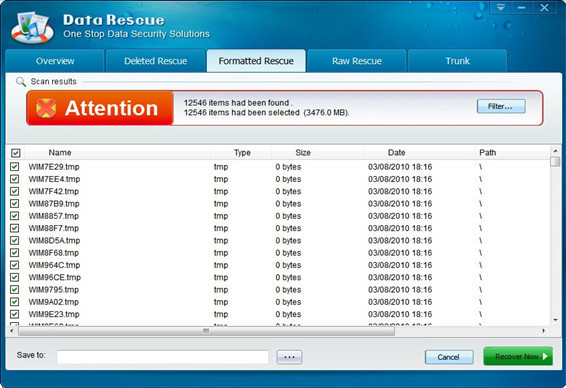Uncheck the WIM9E23.tmp file checkbox
This screenshot has width=566, height=388.
(14, 314)
